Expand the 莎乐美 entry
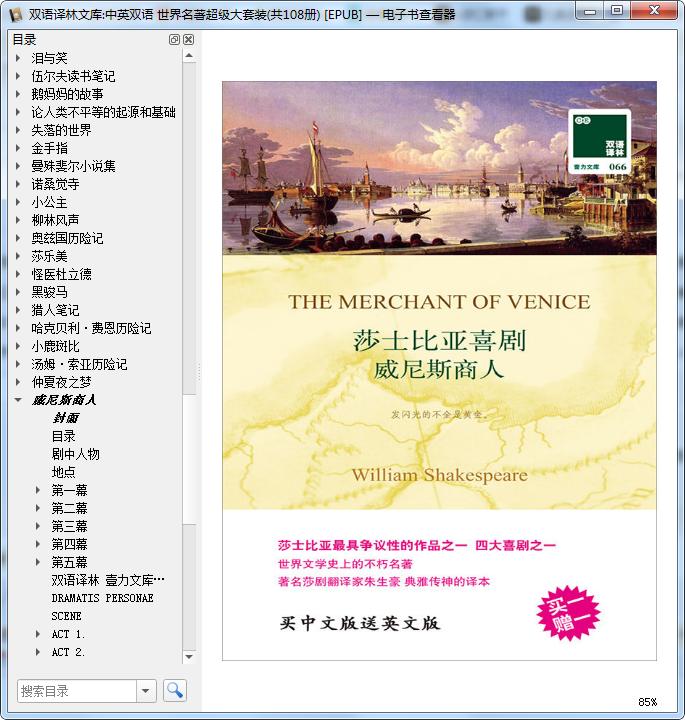 click(18, 256)
